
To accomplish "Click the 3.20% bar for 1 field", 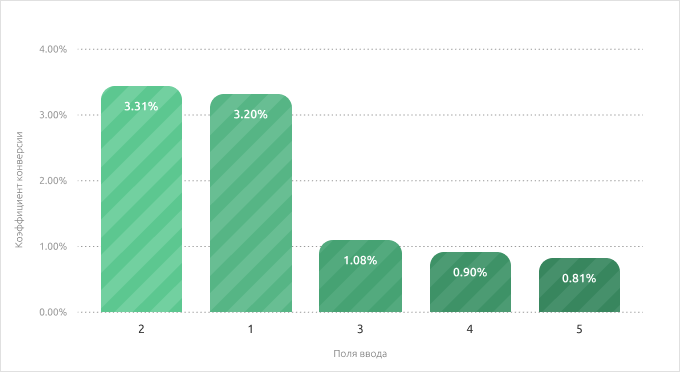I will 251,203.
